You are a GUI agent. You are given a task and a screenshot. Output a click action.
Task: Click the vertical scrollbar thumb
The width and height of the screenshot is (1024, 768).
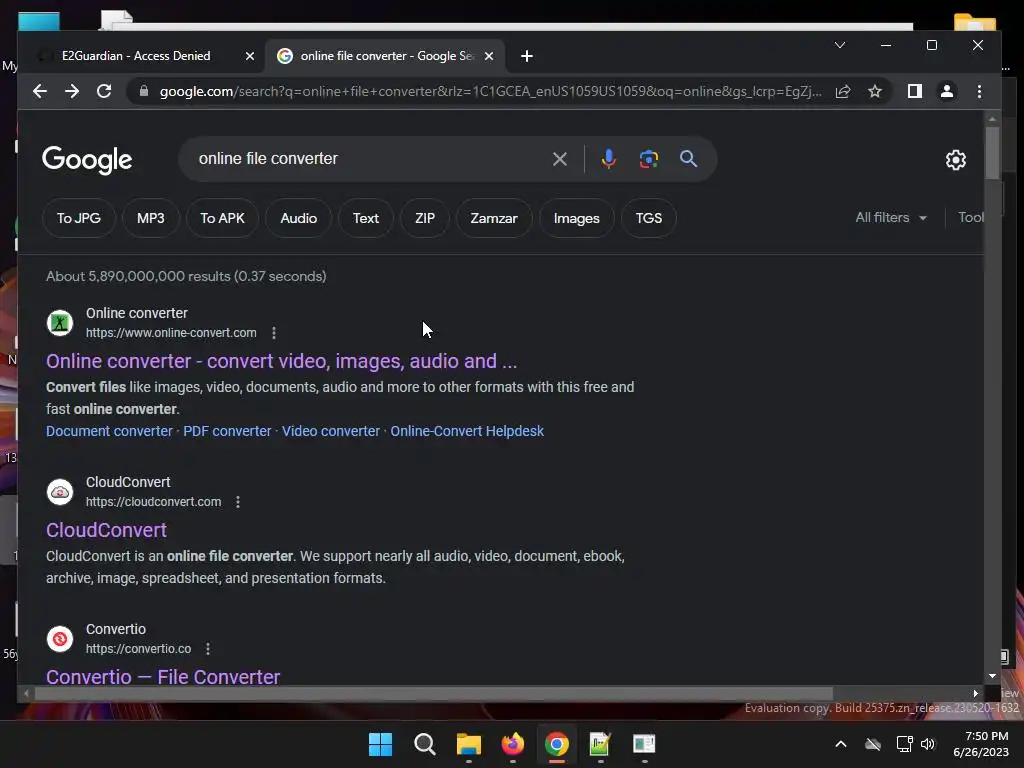point(992,153)
